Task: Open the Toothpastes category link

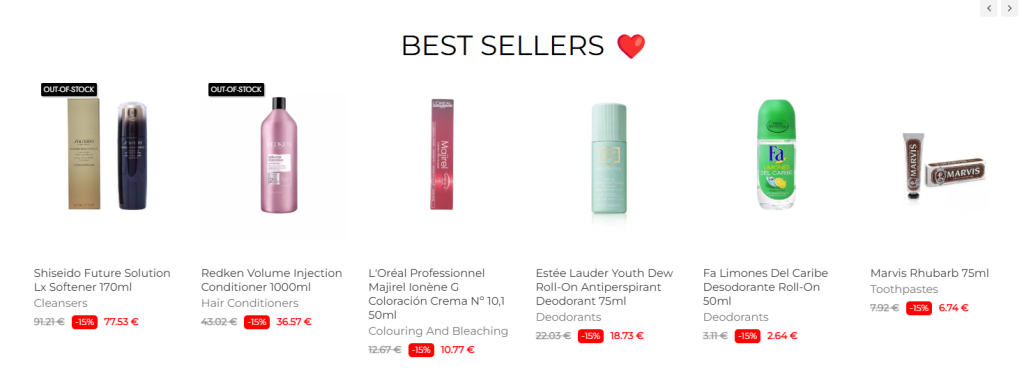Action: tap(904, 289)
